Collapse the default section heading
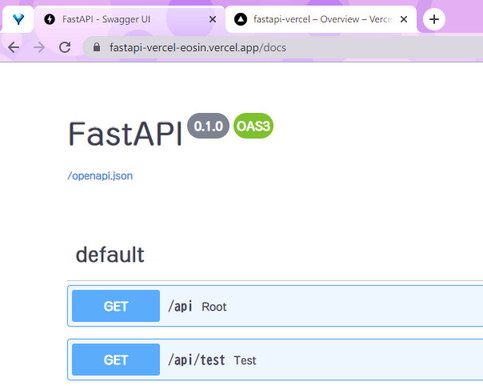Viewport: 483px width, 386px height. [x=110, y=255]
